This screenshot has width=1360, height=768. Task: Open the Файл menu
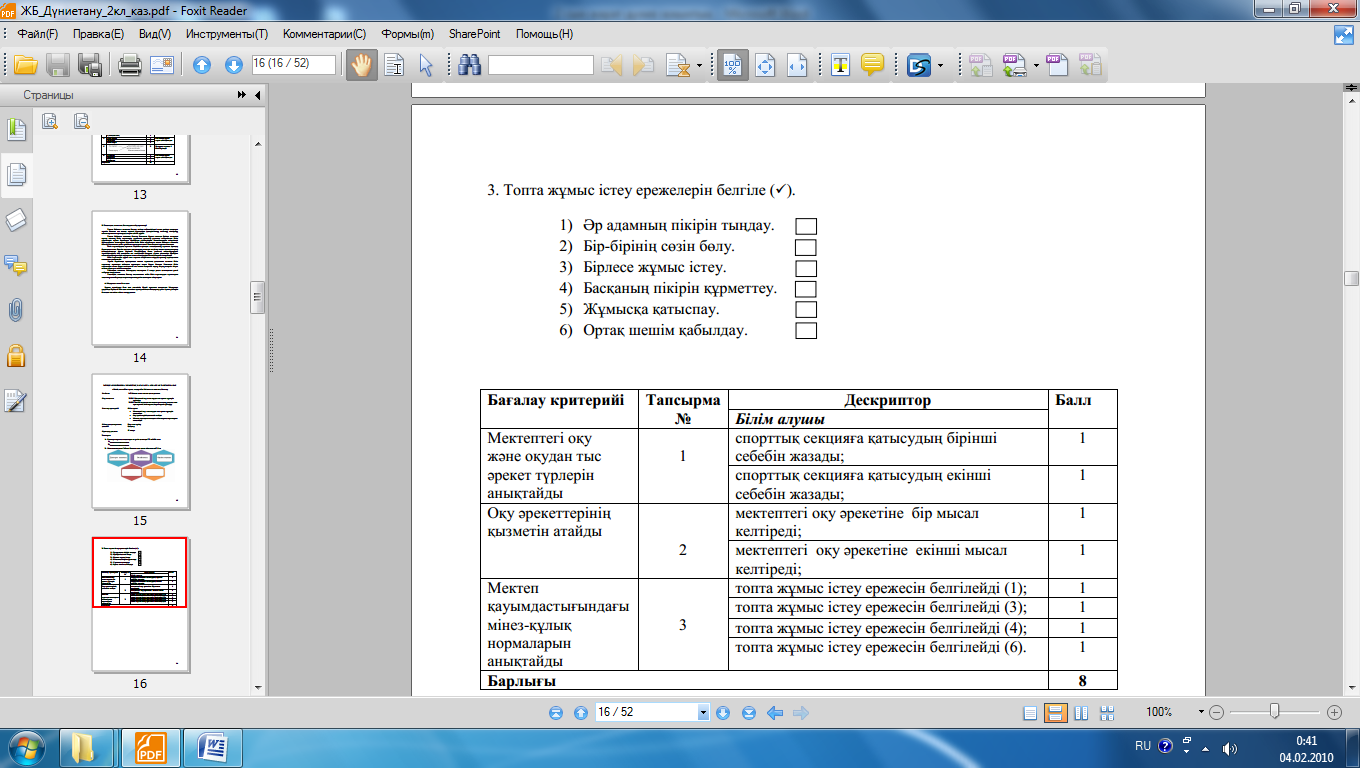tap(38, 33)
